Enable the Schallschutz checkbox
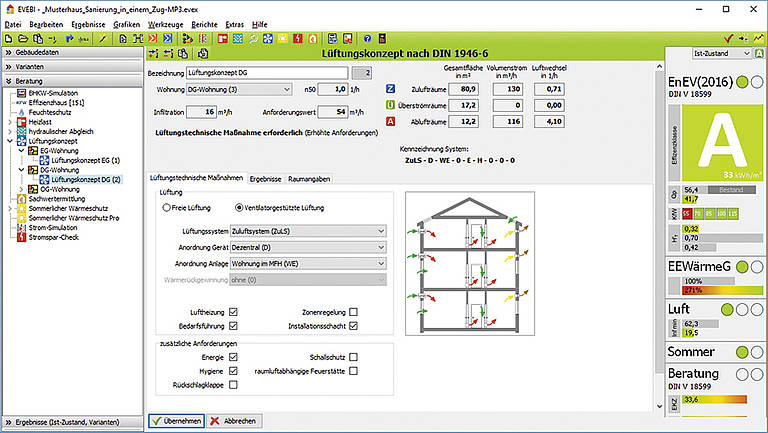 [x=353, y=355]
